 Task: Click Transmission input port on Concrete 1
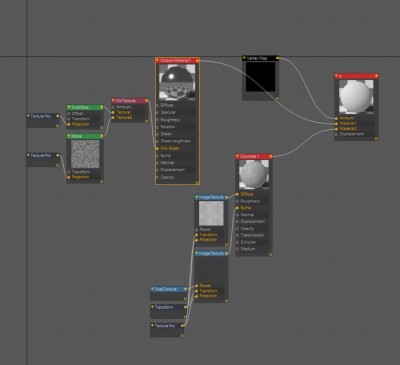pos(237,235)
